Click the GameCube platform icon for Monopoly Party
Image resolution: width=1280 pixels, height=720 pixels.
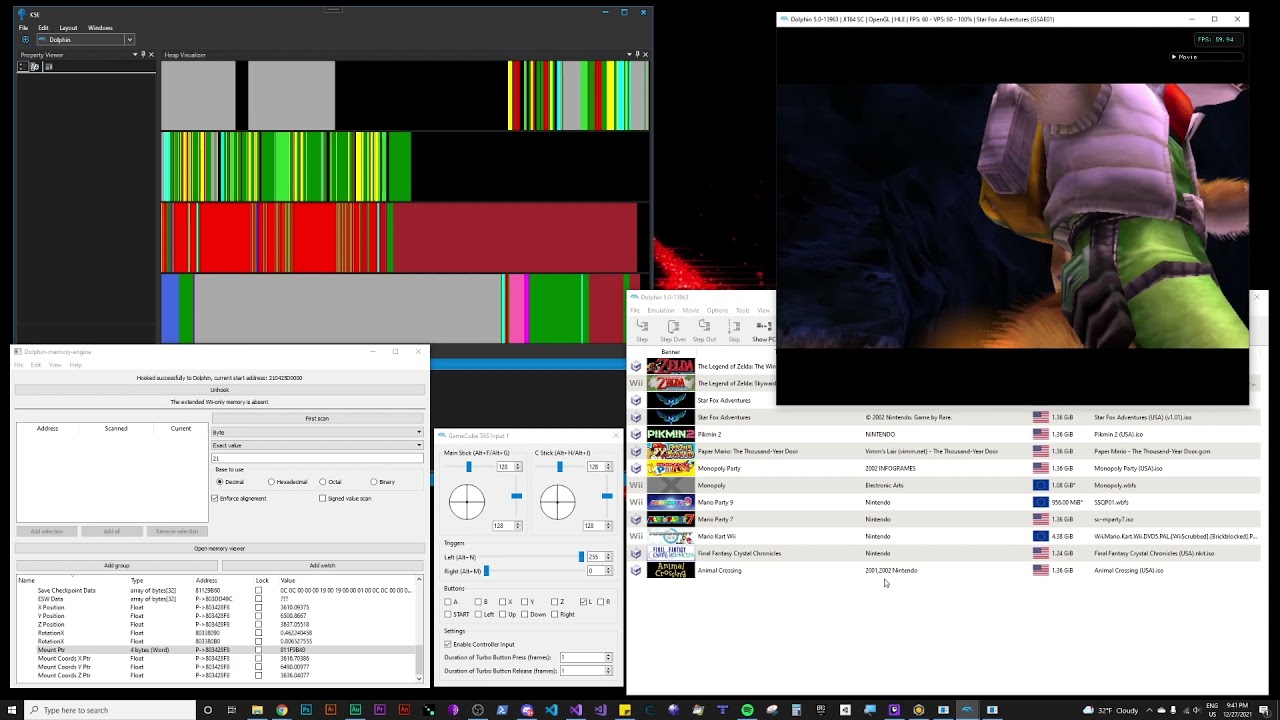(635, 468)
